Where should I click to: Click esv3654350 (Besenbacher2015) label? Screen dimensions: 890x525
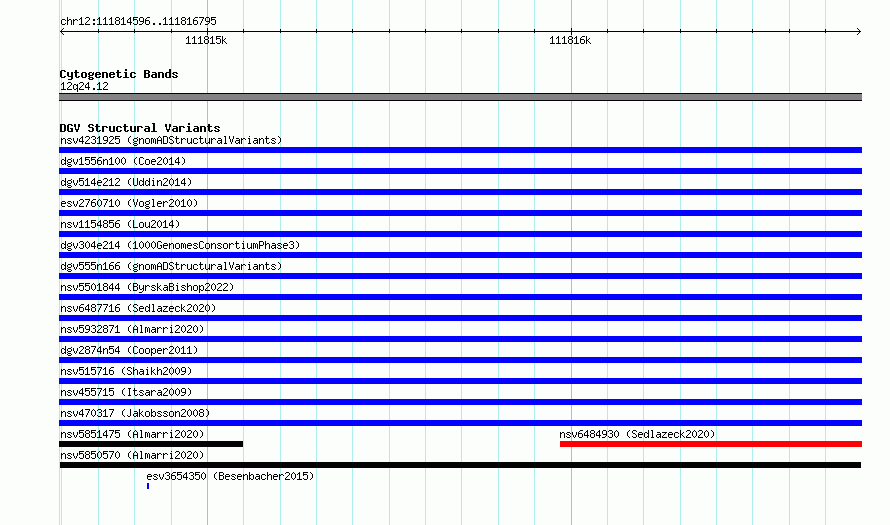click(230, 476)
